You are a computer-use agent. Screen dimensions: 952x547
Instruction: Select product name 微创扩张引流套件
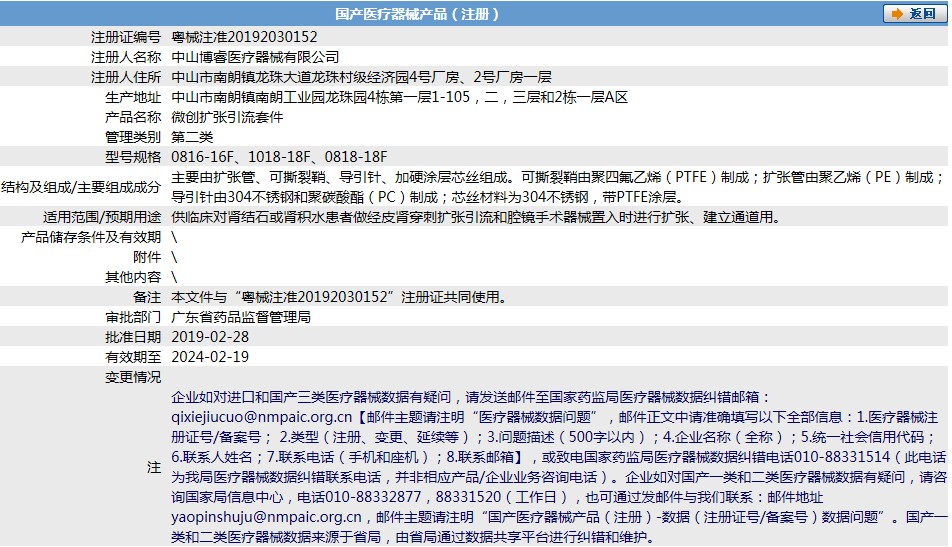[x=227, y=117]
